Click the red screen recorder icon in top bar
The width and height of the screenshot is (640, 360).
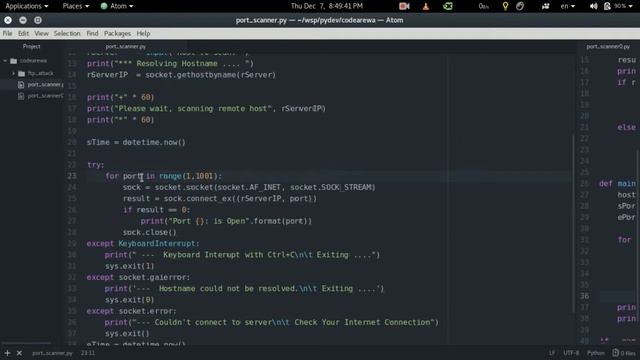point(404,6)
